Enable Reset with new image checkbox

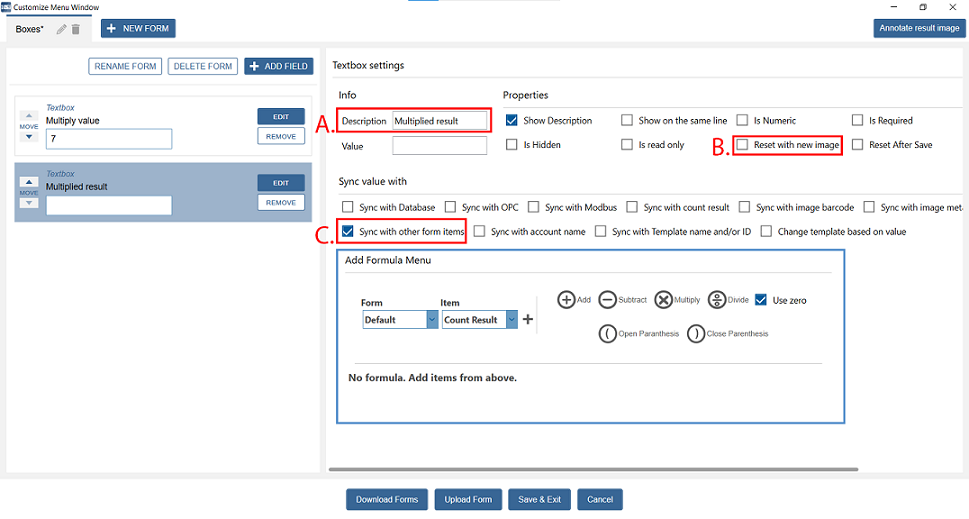[x=743, y=145]
